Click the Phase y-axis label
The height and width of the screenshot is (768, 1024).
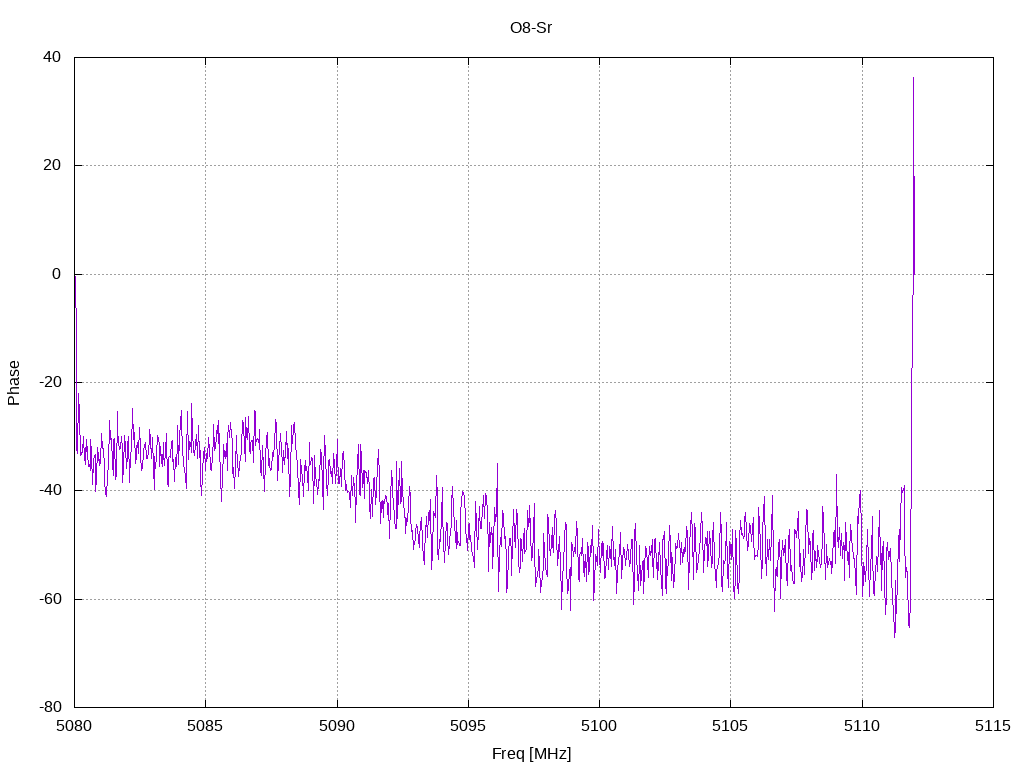[14, 383]
